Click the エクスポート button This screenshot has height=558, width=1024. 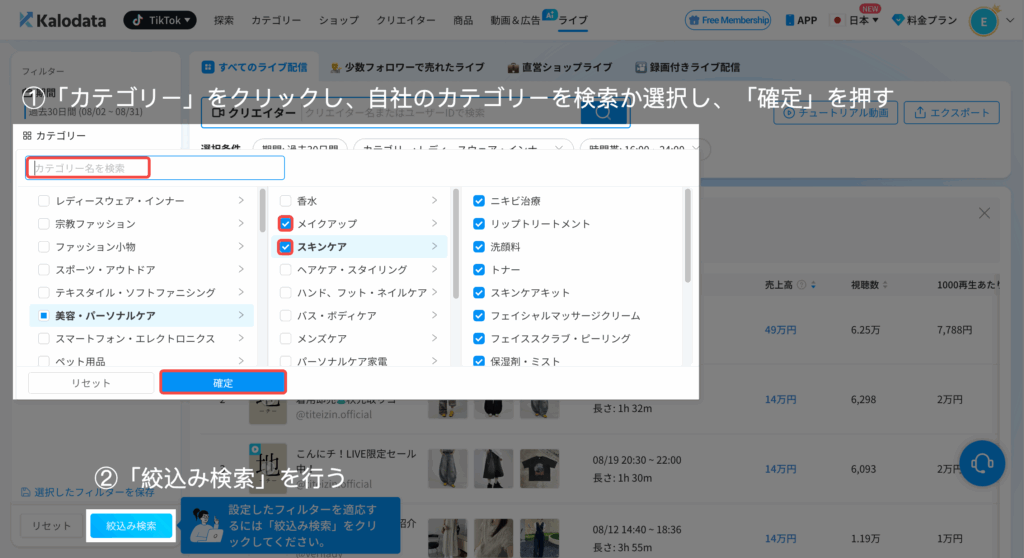pyautogui.click(x=952, y=113)
